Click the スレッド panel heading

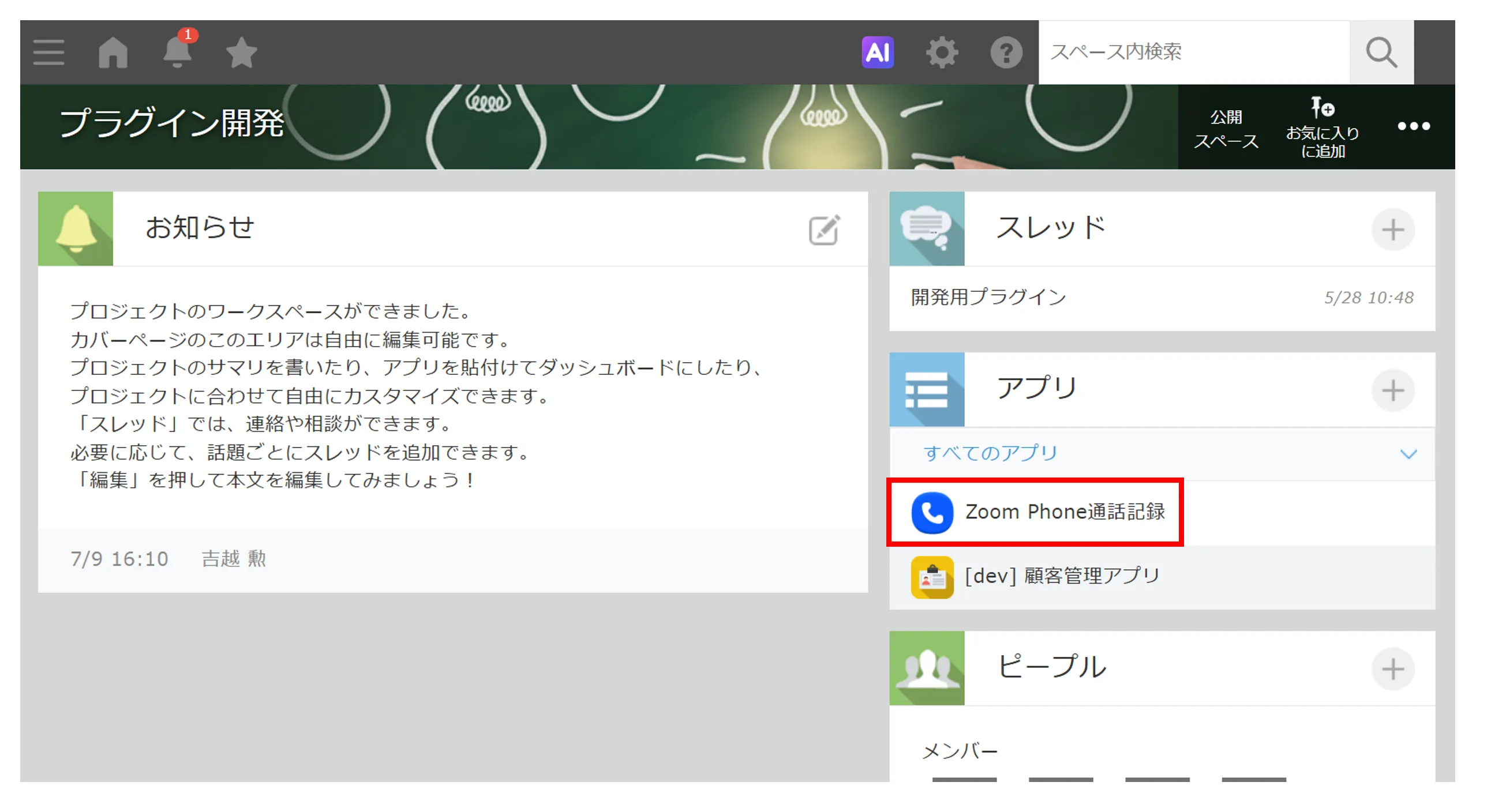1051,228
